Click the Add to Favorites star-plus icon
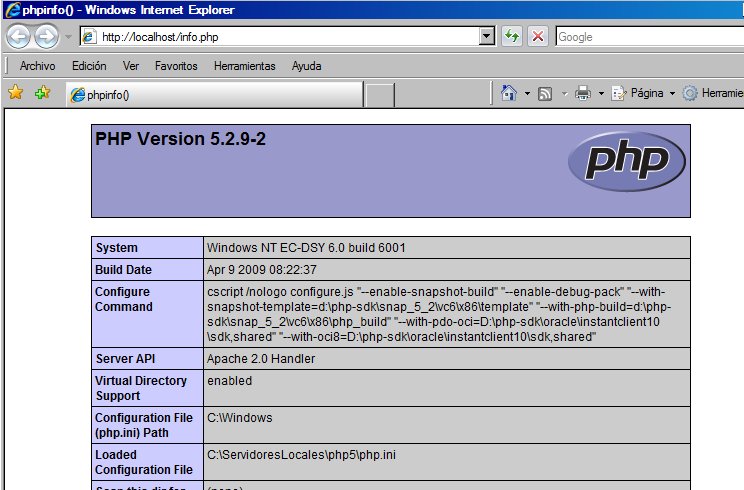This screenshot has height=490, width=744. 42,93
